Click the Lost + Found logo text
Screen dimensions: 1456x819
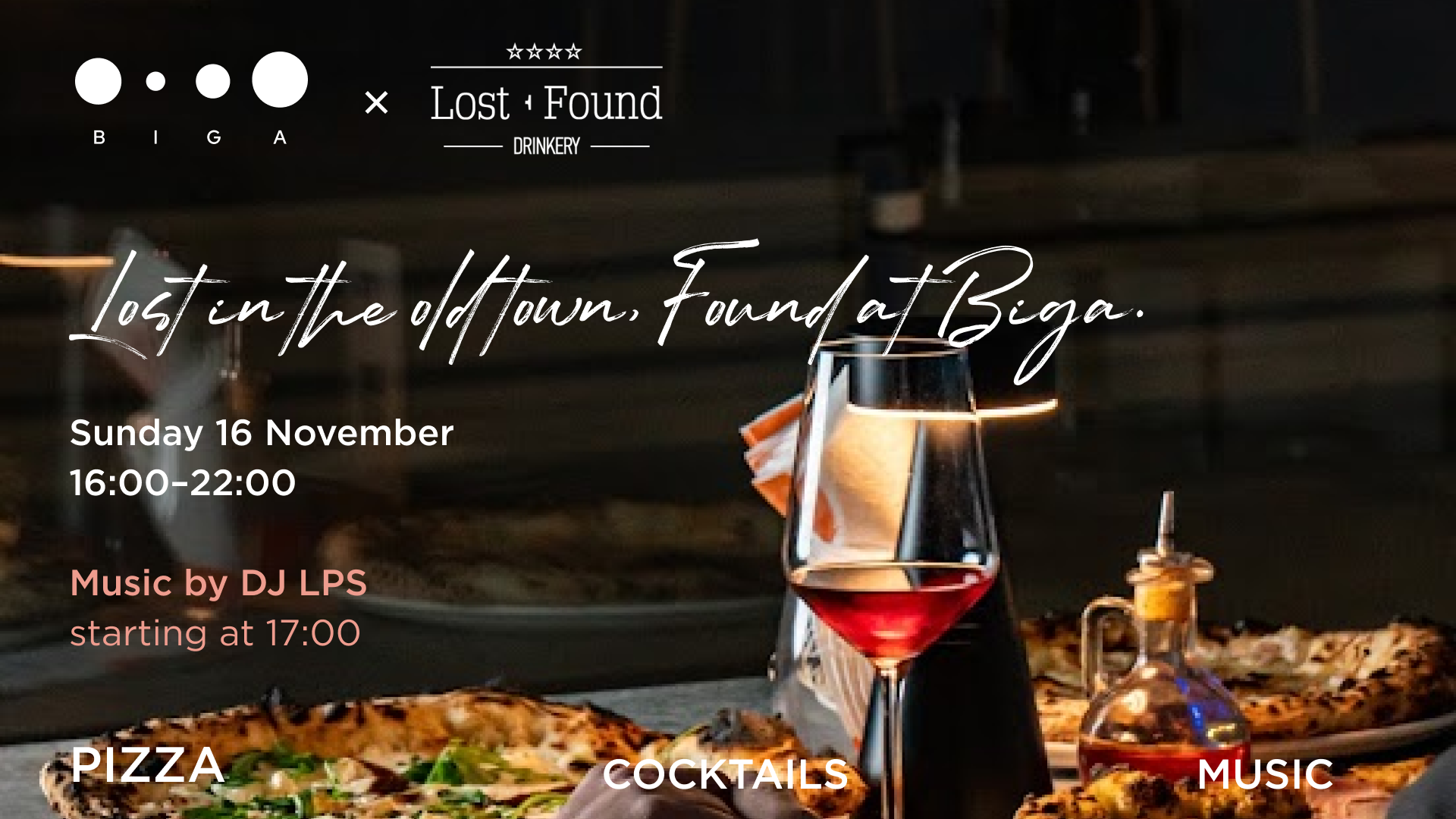point(546,103)
